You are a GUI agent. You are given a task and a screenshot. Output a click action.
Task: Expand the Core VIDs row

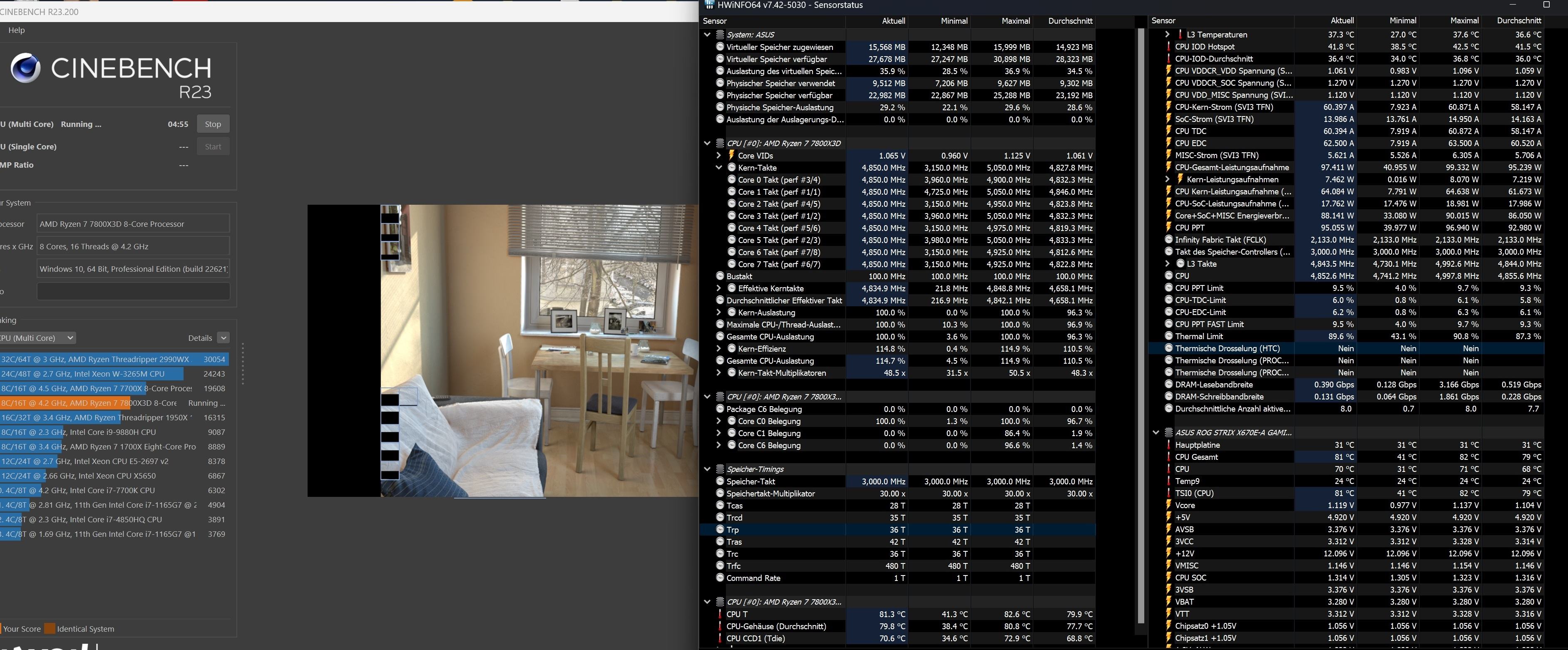718,156
